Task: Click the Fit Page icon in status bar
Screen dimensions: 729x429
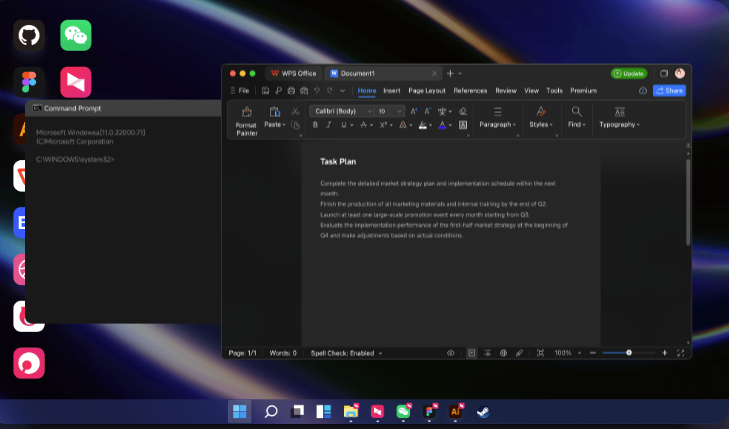Action: [540, 353]
